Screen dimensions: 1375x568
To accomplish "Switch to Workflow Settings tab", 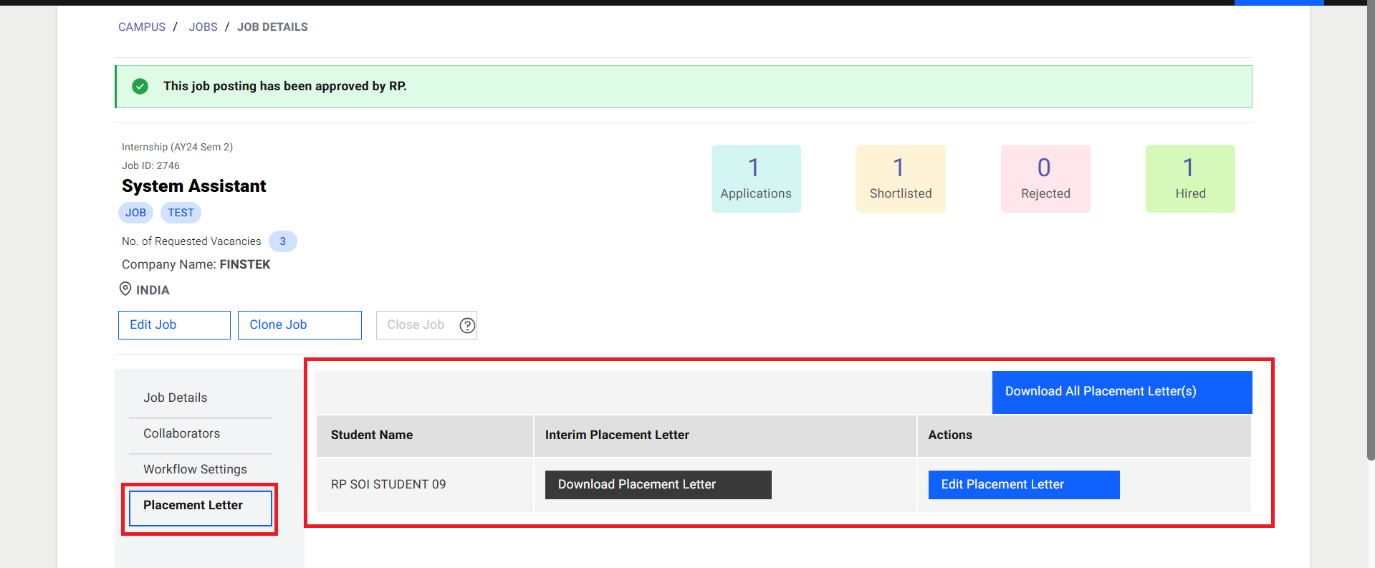I will pos(195,470).
